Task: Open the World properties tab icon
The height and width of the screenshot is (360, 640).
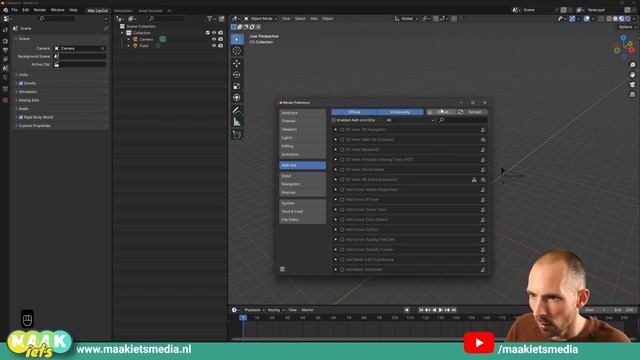Action: pyautogui.click(x=5, y=77)
